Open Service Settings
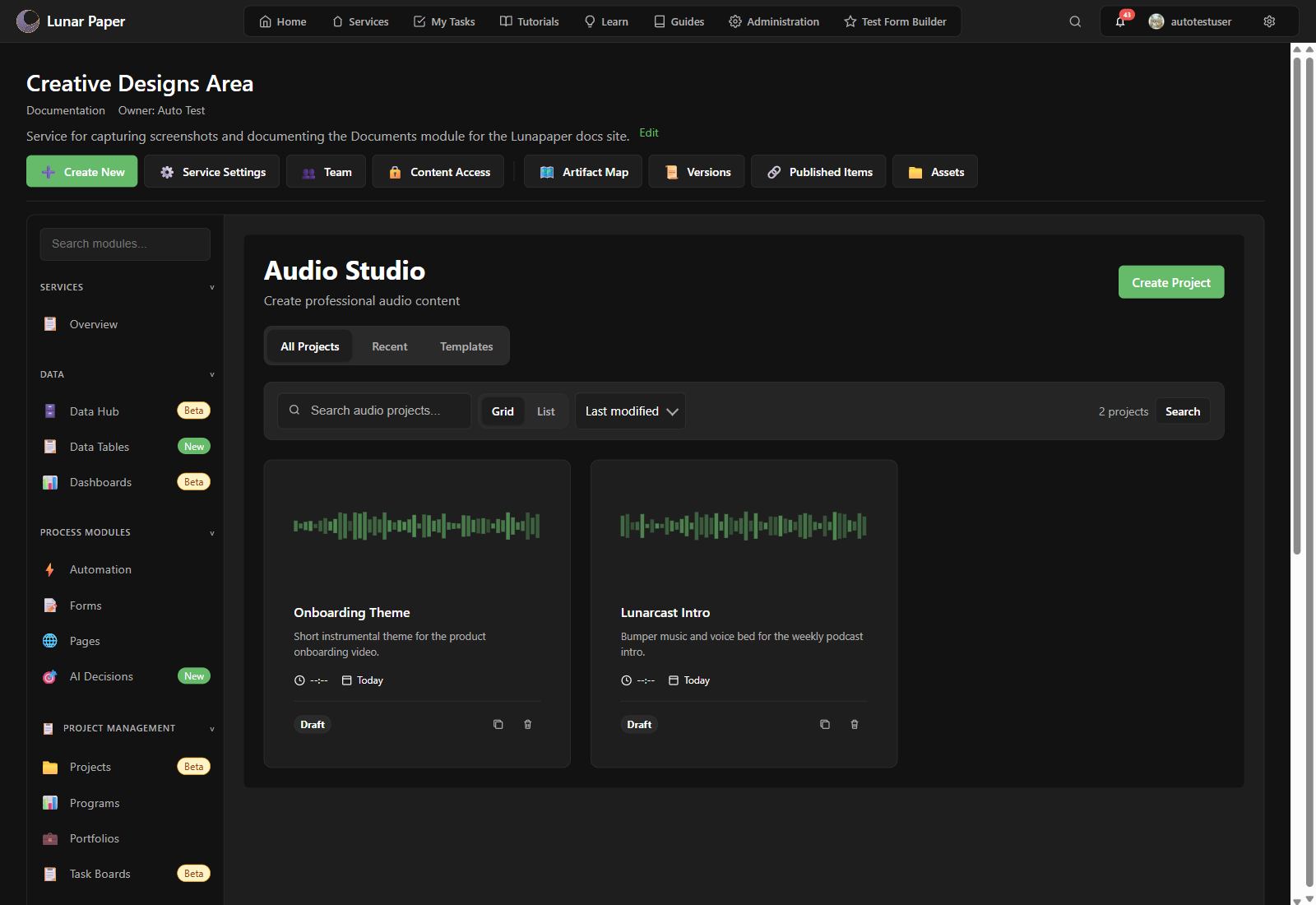This screenshot has height=905, width=1316. coord(212,172)
